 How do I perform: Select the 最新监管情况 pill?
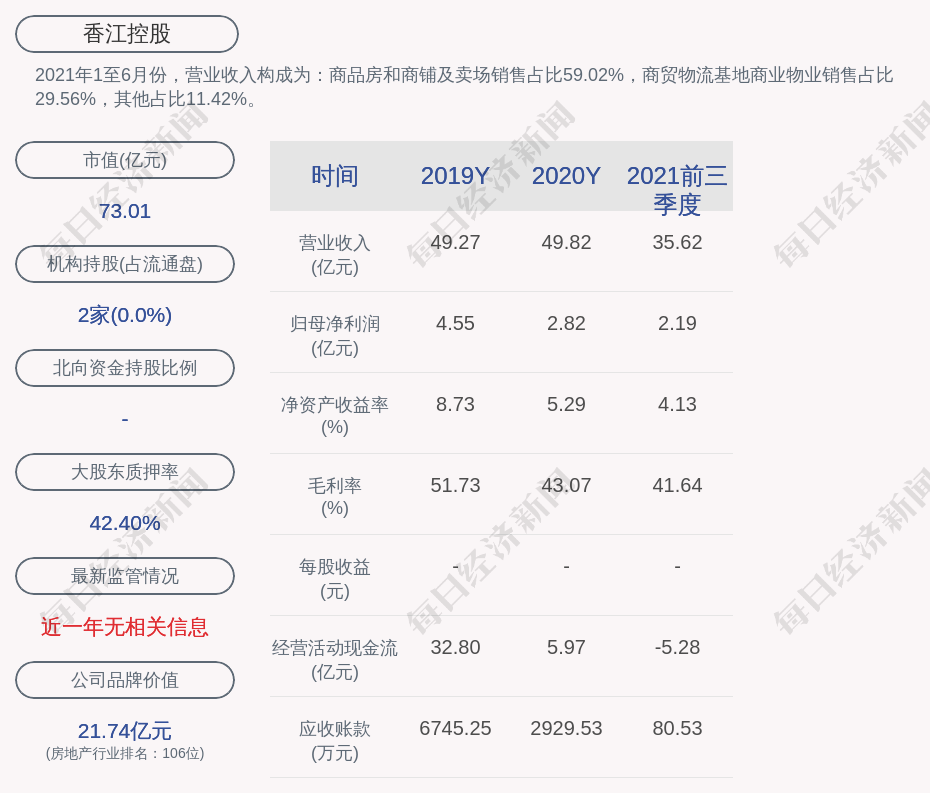[125, 576]
